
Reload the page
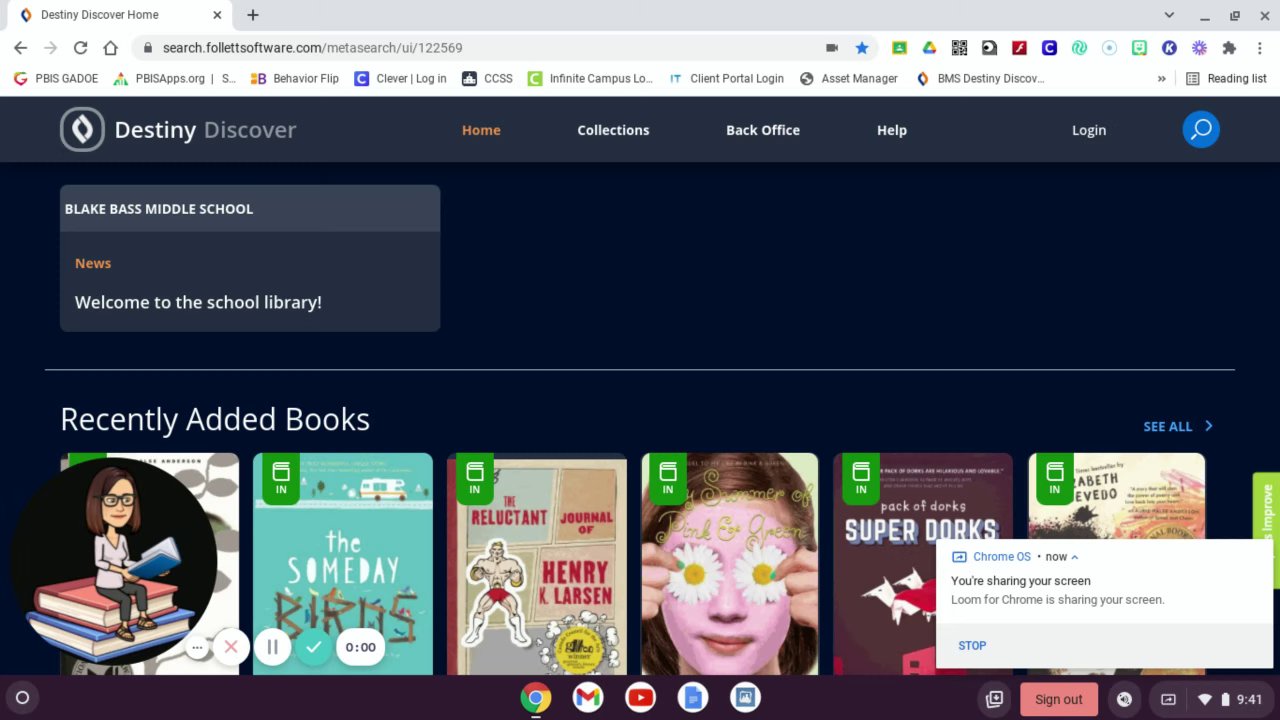coord(81,48)
